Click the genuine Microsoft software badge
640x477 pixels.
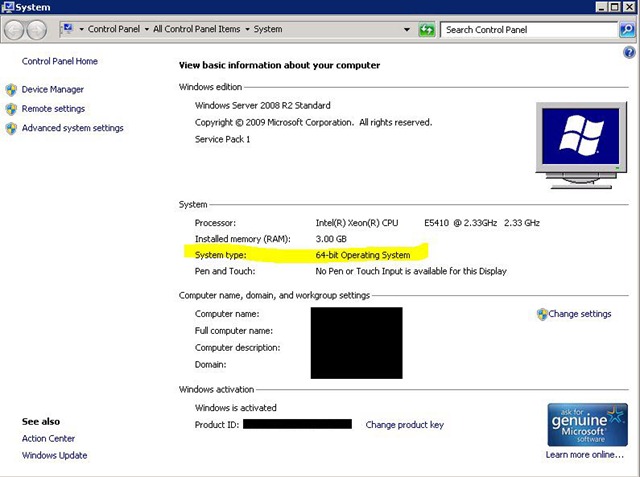pos(587,425)
